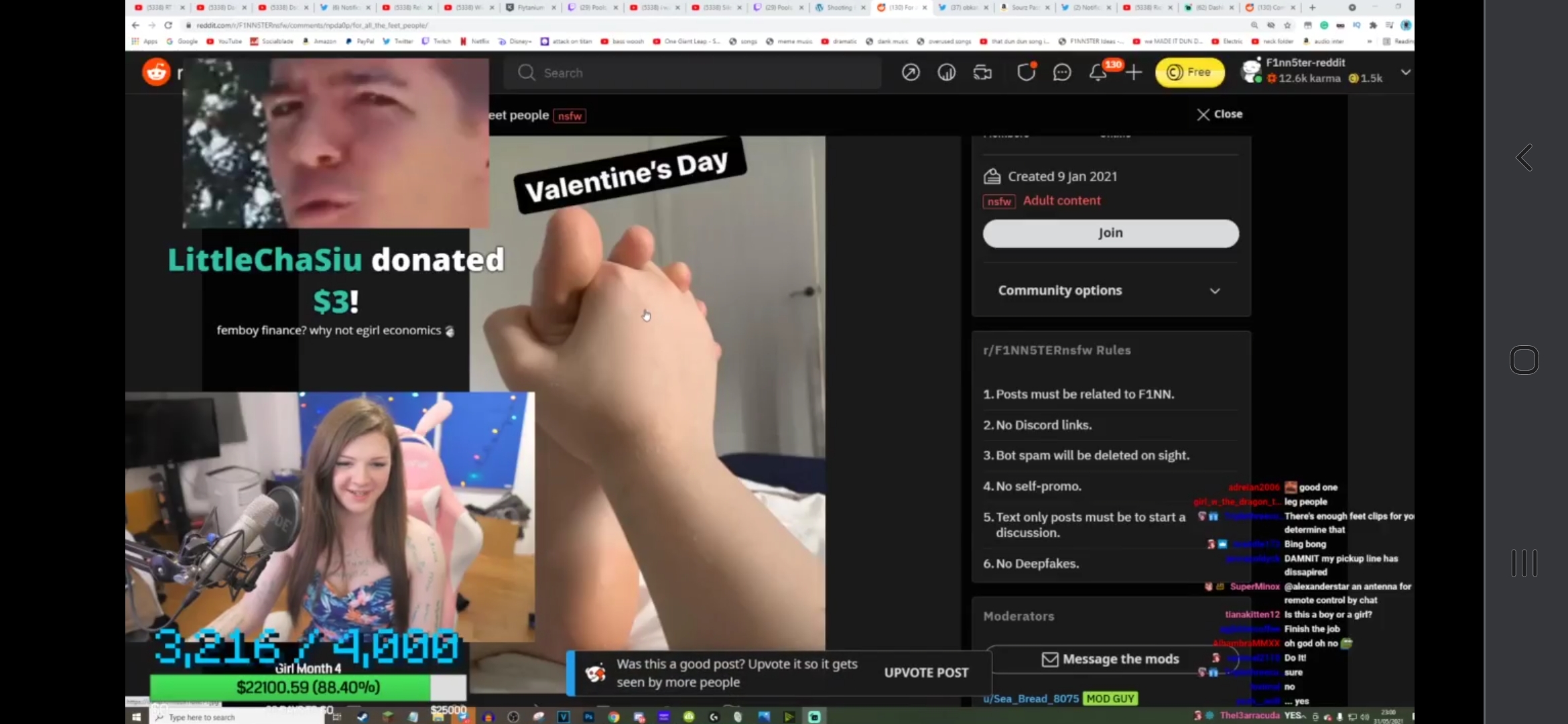Open Photoshop from the taskbar

[x=588, y=717]
